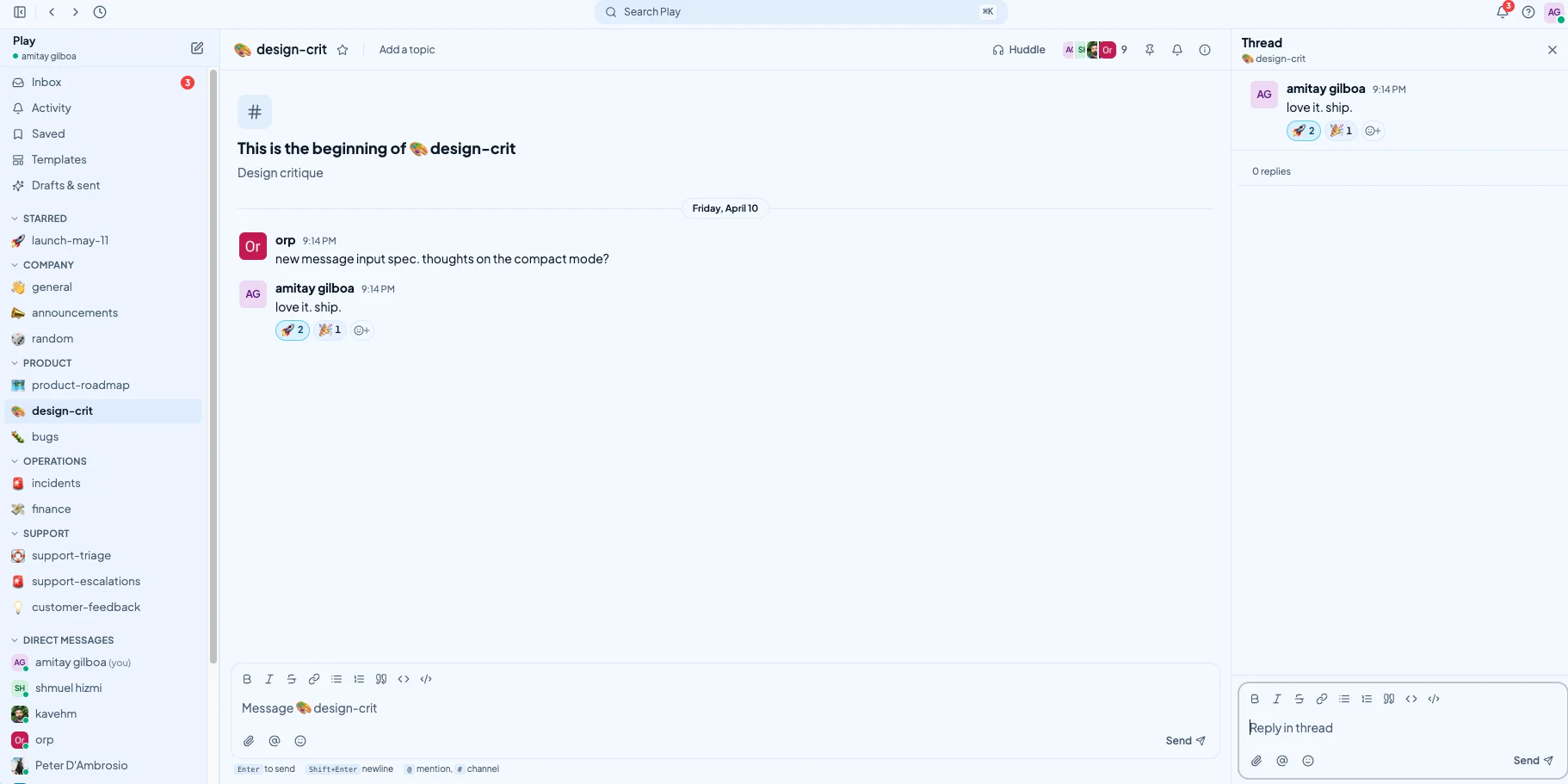This screenshot has height=784, width=1568.
Task: Open the top-right notifications bell
Action: (1503, 12)
